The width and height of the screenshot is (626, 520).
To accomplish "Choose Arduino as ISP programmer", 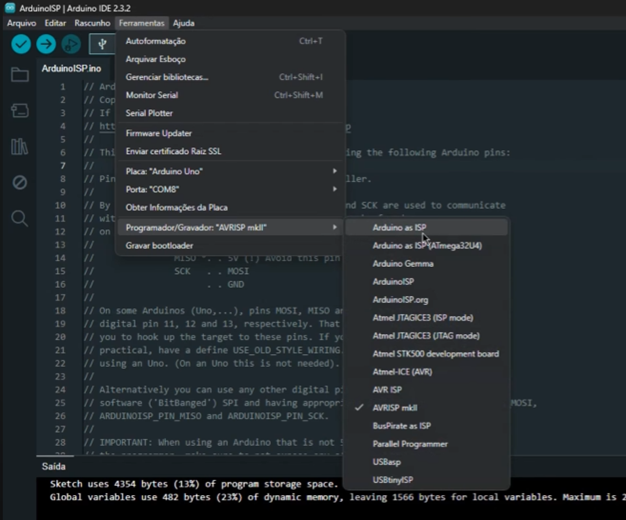I will [400, 228].
